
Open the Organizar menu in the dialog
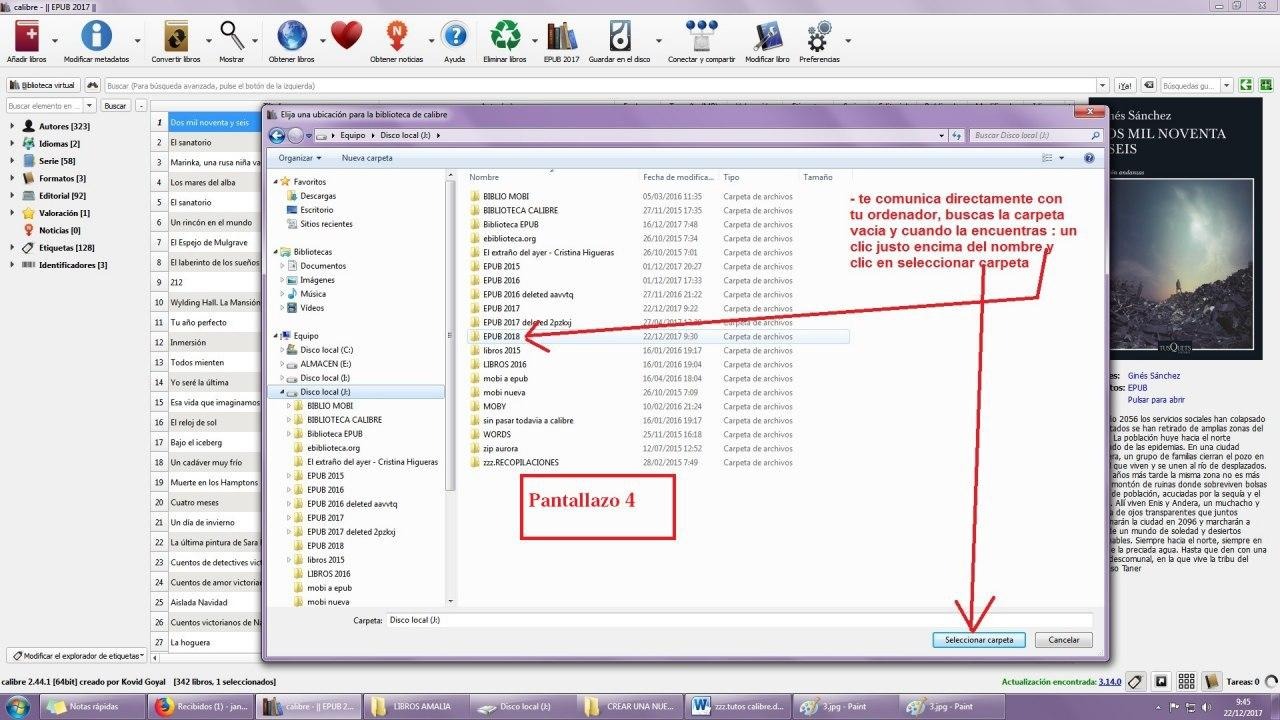tap(300, 158)
